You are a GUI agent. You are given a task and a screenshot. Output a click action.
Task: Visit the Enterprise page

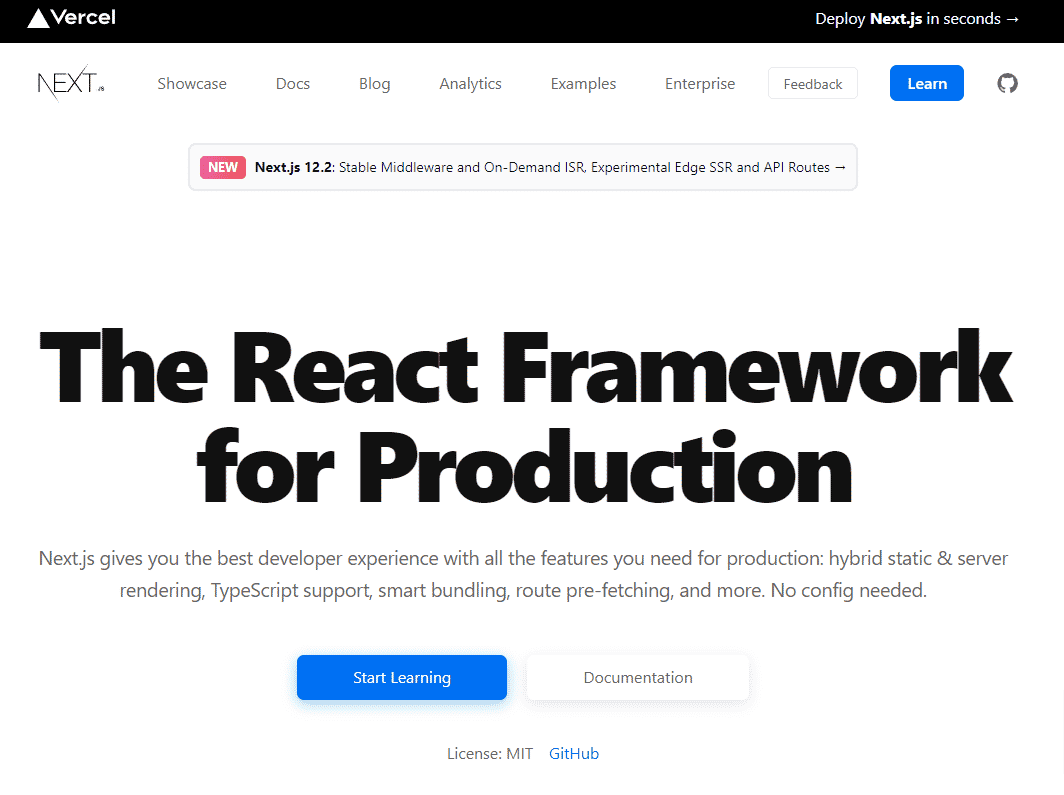[700, 83]
